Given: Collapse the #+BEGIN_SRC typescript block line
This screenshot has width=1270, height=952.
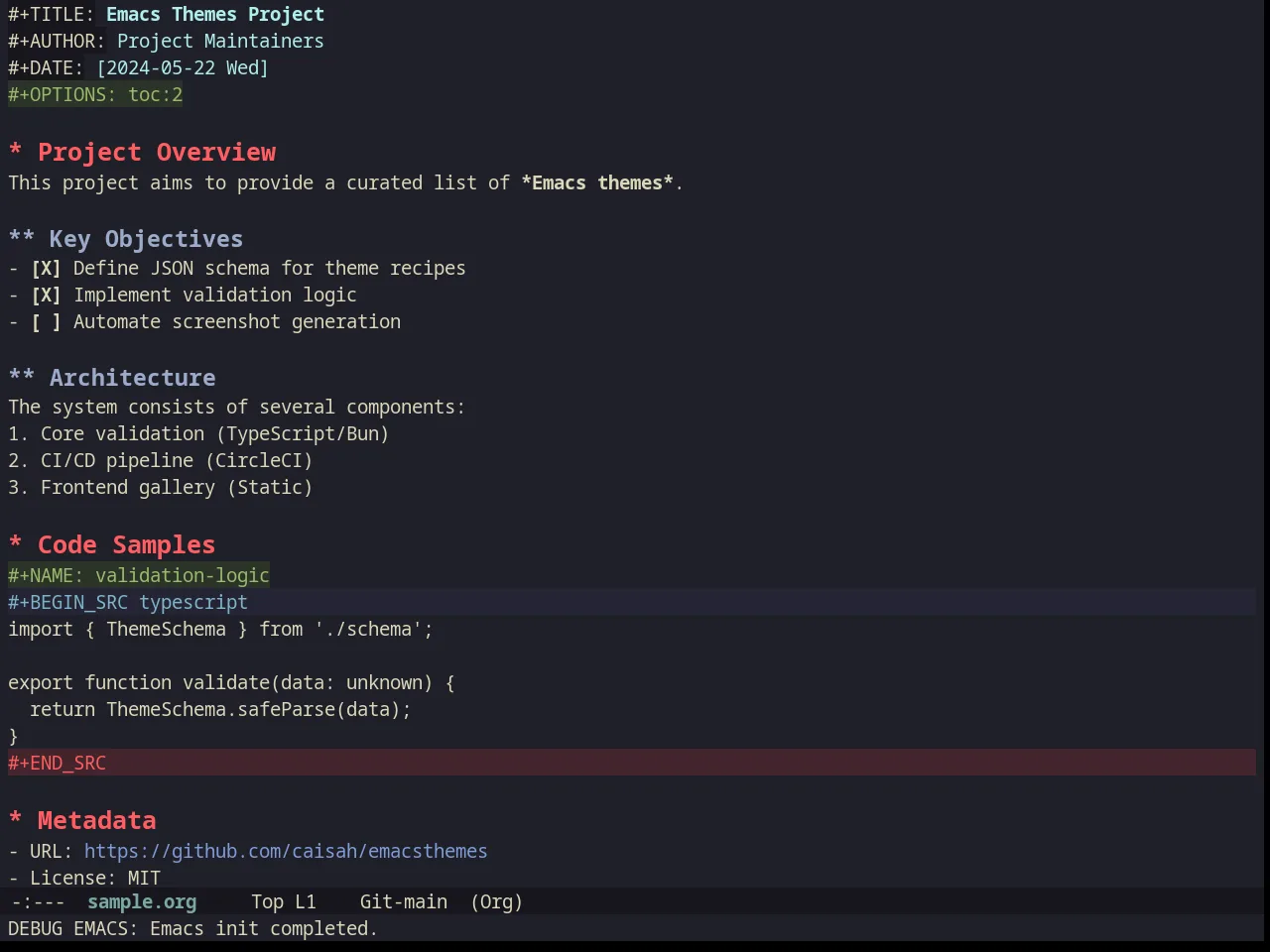Looking at the screenshot, I should click(632, 602).
